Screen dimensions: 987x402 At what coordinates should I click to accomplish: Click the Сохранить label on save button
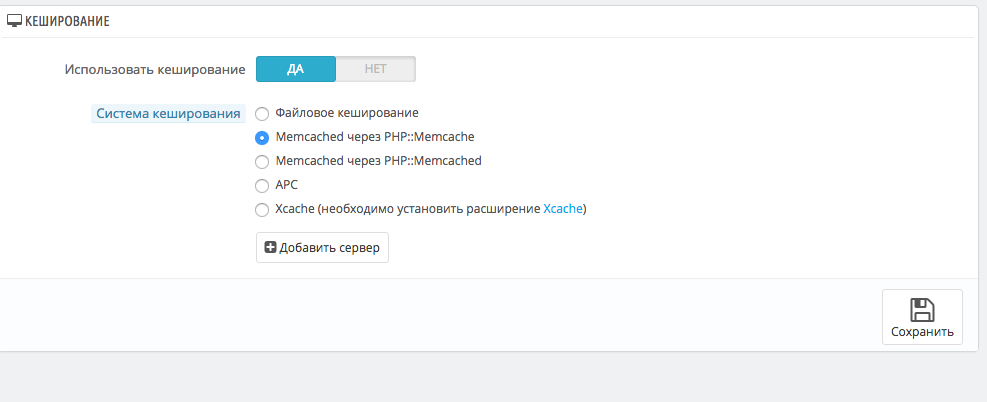coord(922,332)
